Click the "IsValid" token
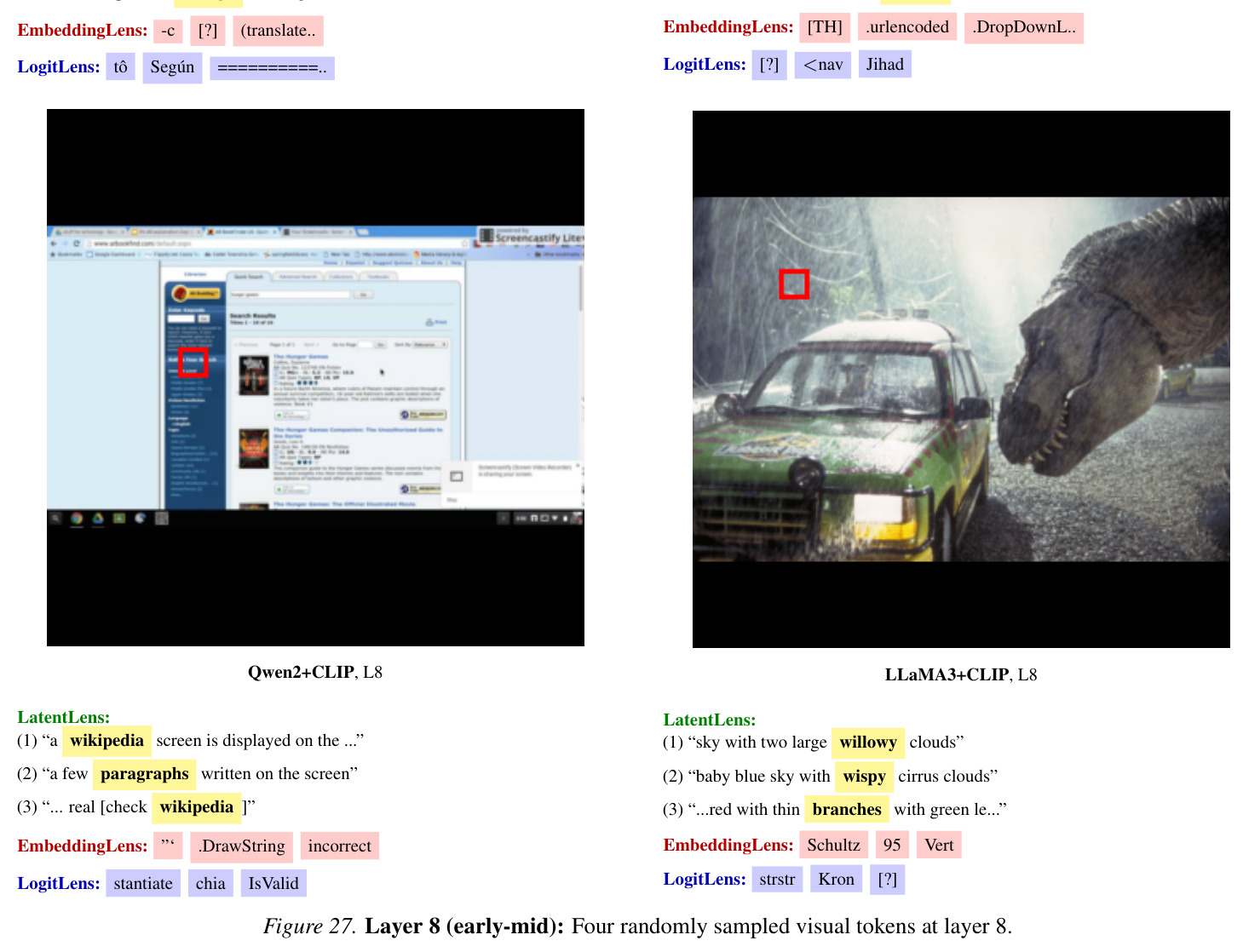The width and height of the screenshot is (1243, 952). (x=273, y=884)
